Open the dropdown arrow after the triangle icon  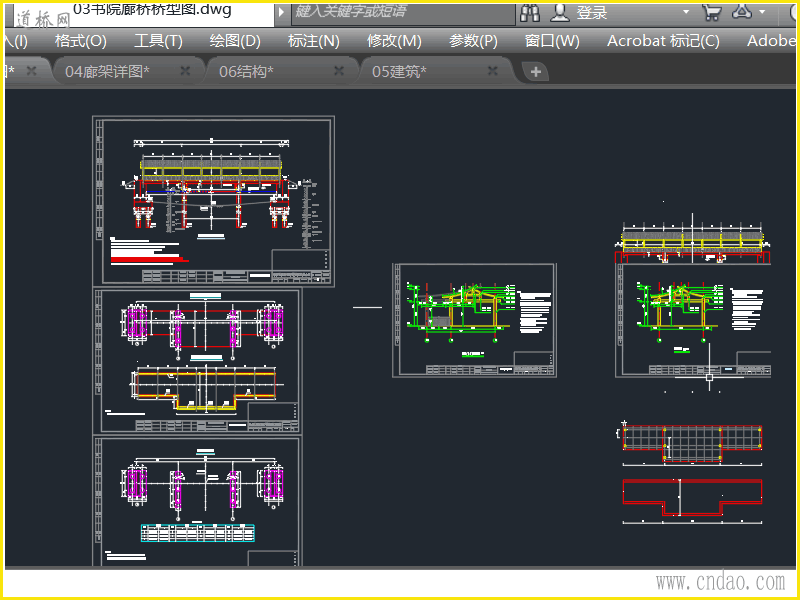click(763, 12)
